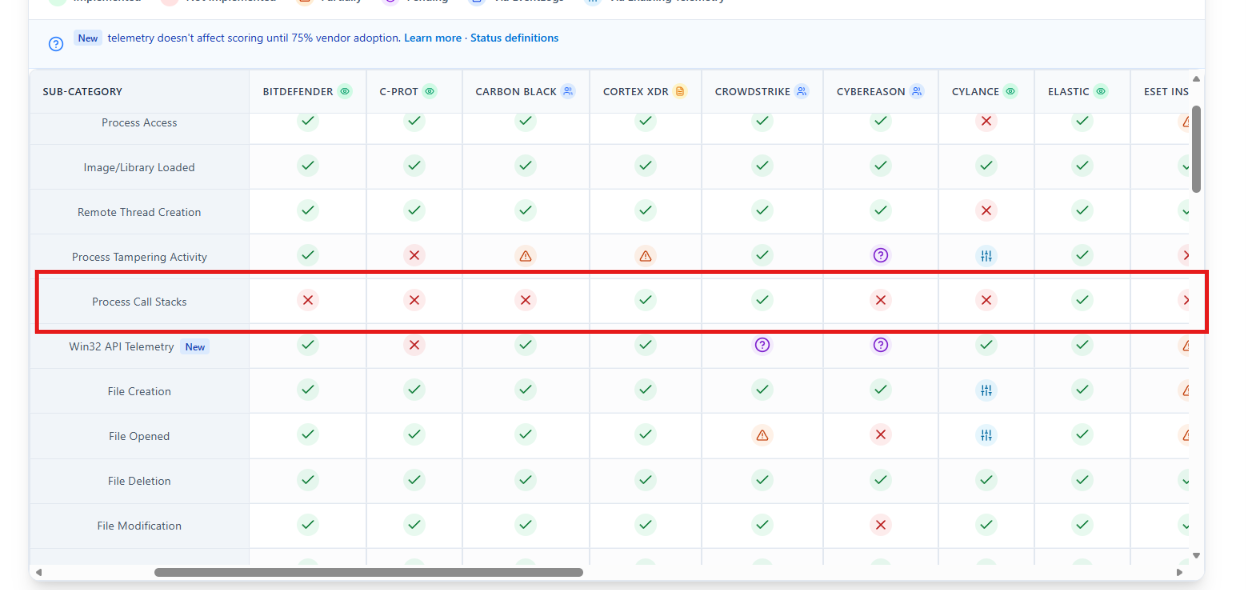This screenshot has width=1246, height=590.
Task: Click the up arrow of the vertical scrollbar
Action: [1196, 79]
